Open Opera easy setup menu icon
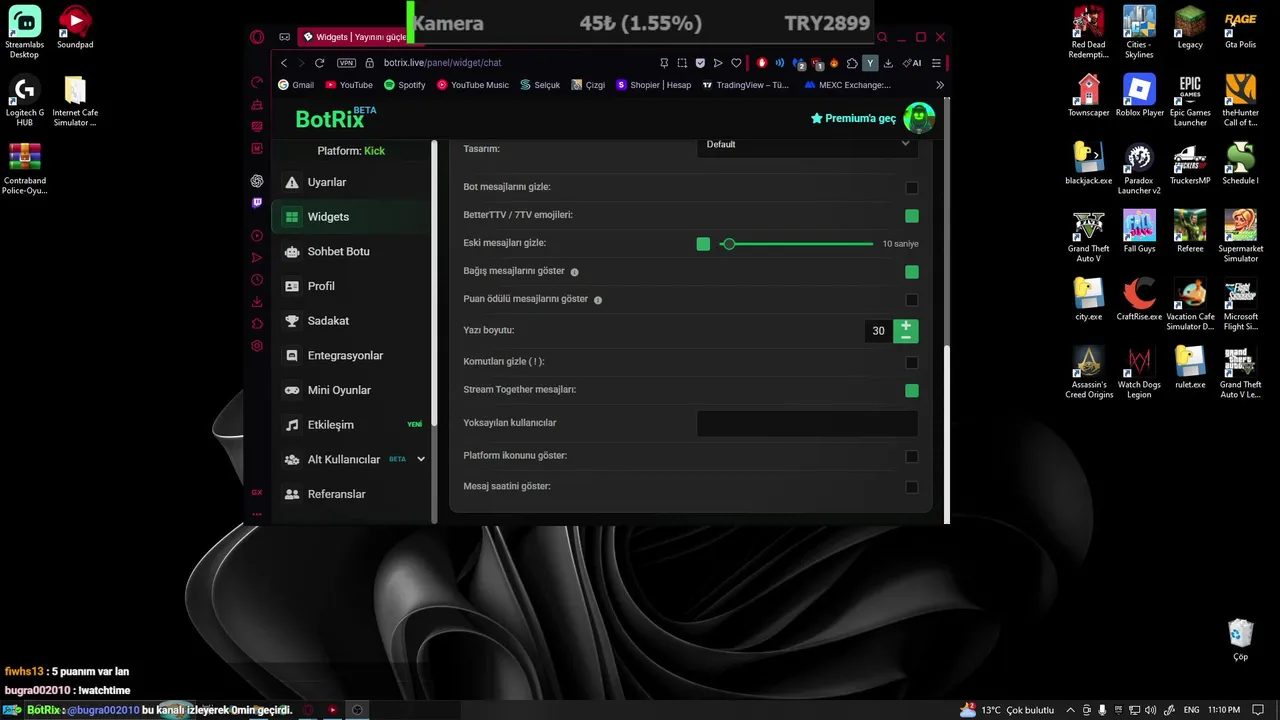This screenshot has width=1280, height=720. 936,63
